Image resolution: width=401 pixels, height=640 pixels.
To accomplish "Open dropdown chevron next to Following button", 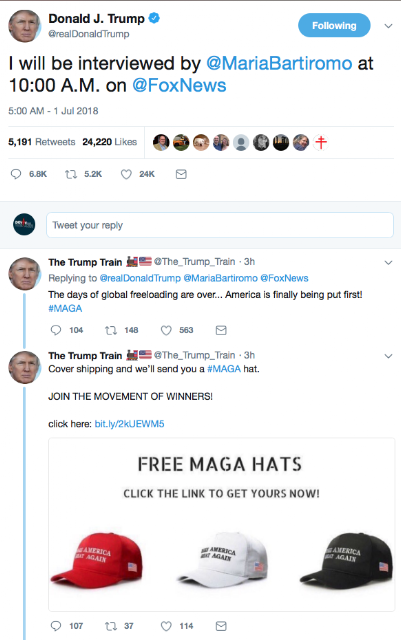I will tap(388, 26).
